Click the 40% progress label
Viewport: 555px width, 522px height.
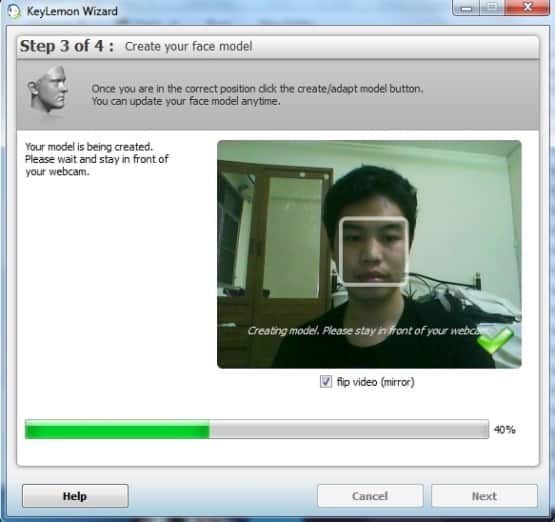coord(504,430)
